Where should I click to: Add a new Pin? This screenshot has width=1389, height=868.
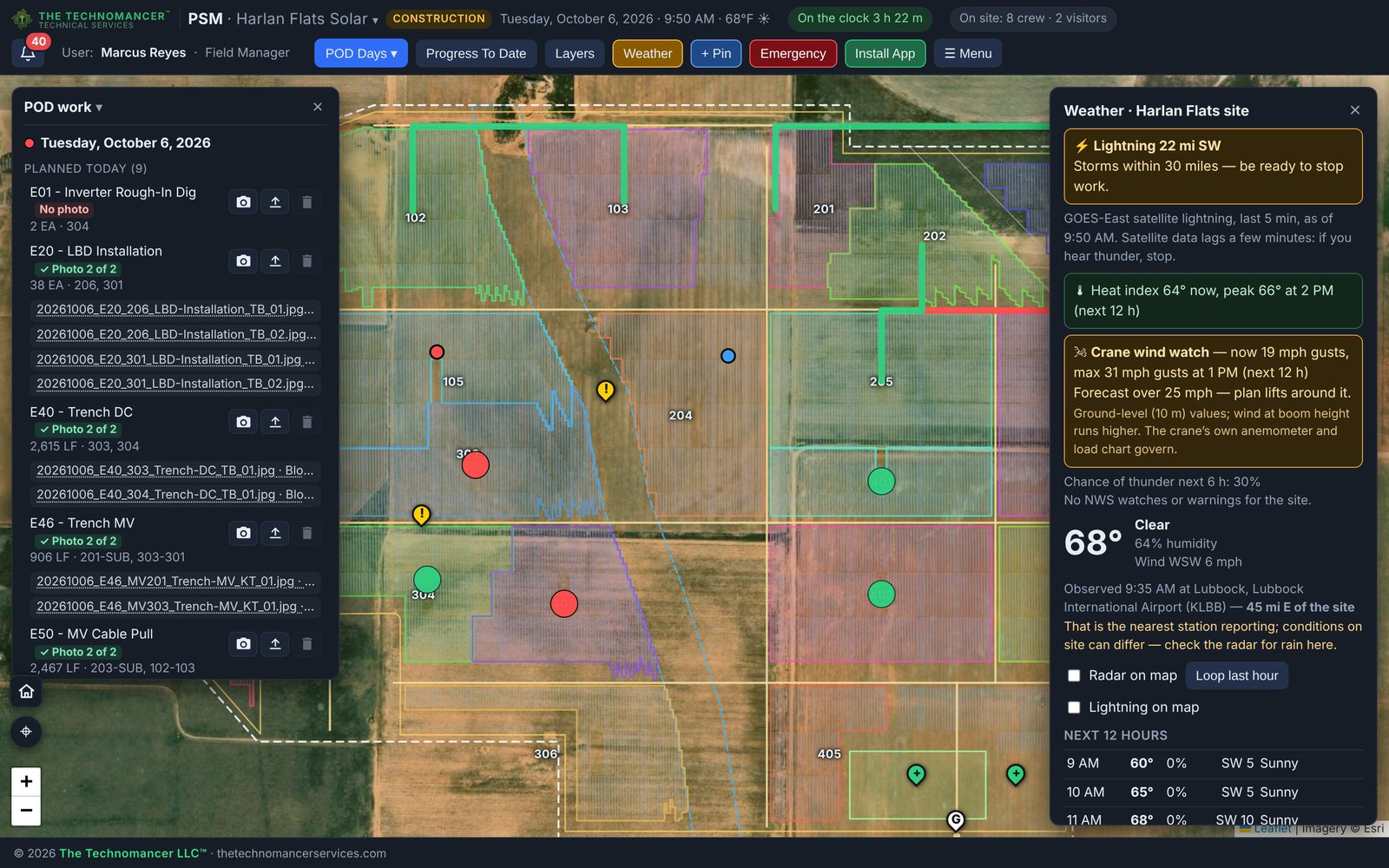716,53
